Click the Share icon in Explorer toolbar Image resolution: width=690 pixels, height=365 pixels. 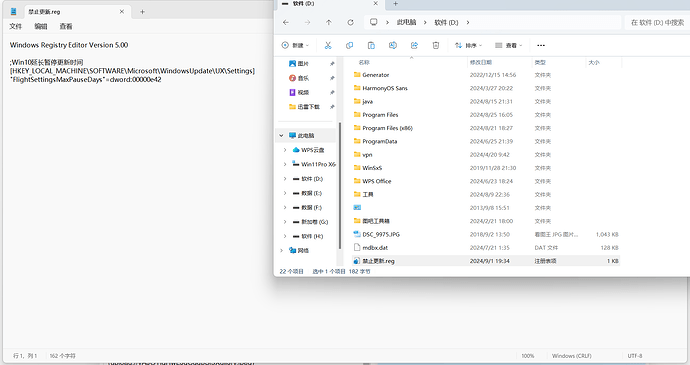414,45
